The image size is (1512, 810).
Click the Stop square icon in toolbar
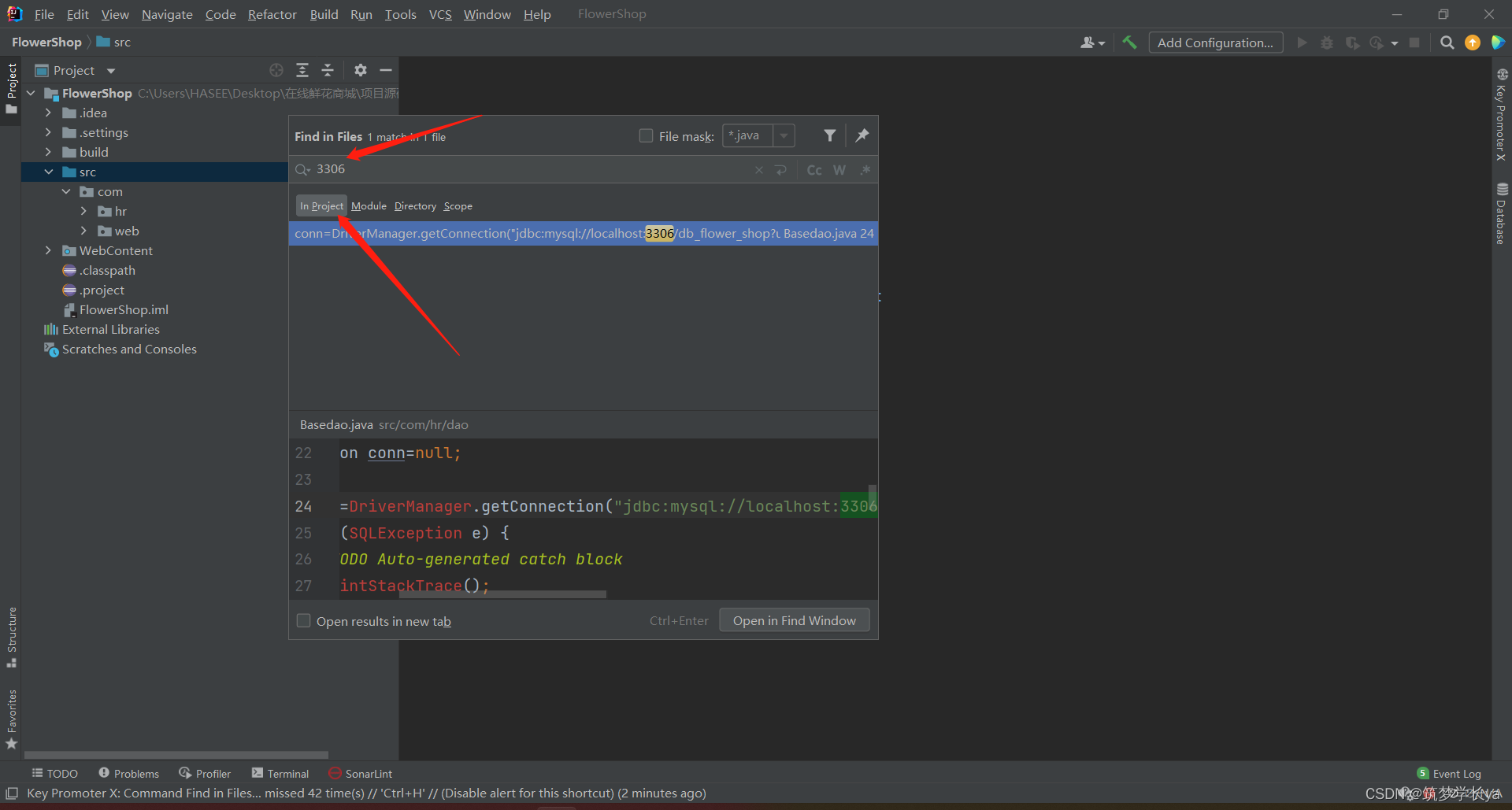(x=1414, y=43)
